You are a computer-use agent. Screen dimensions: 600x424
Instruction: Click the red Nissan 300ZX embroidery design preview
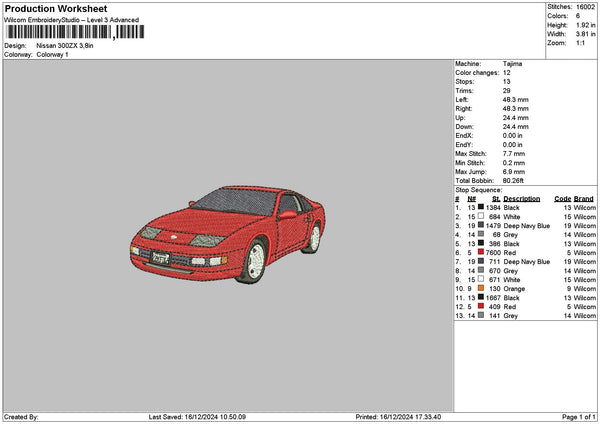pos(228,235)
